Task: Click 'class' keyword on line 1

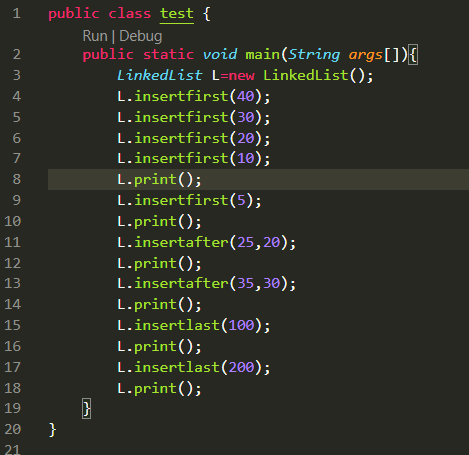Action: coord(130,14)
